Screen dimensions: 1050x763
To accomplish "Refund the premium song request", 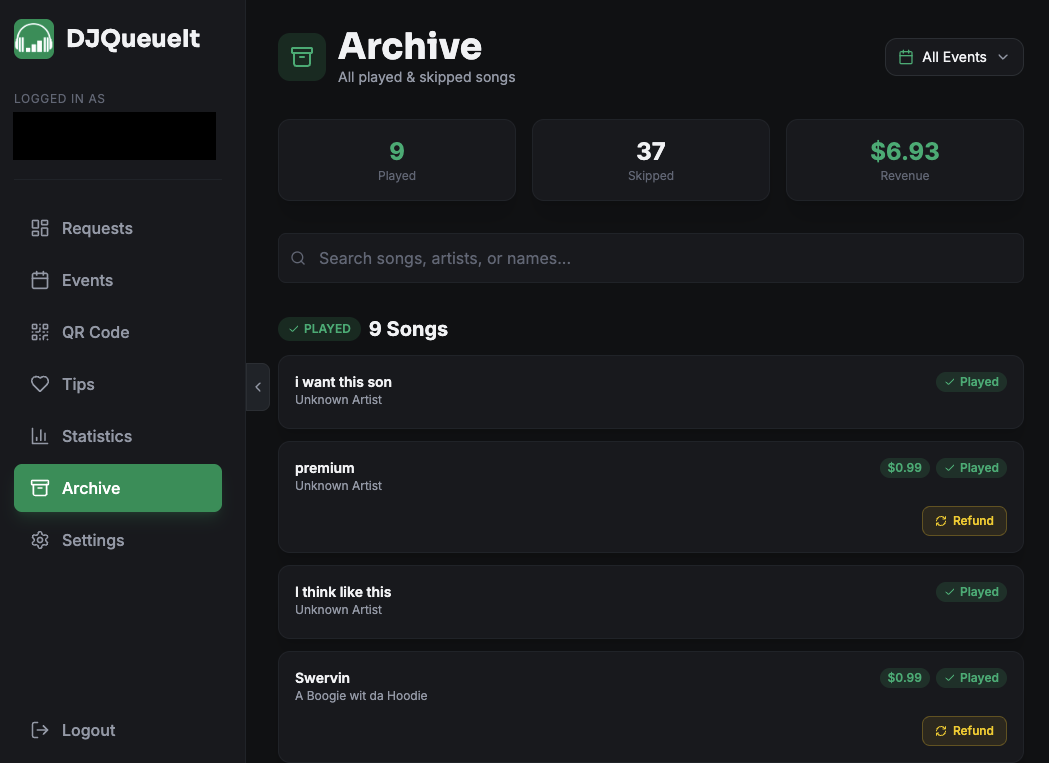I will pos(963,521).
